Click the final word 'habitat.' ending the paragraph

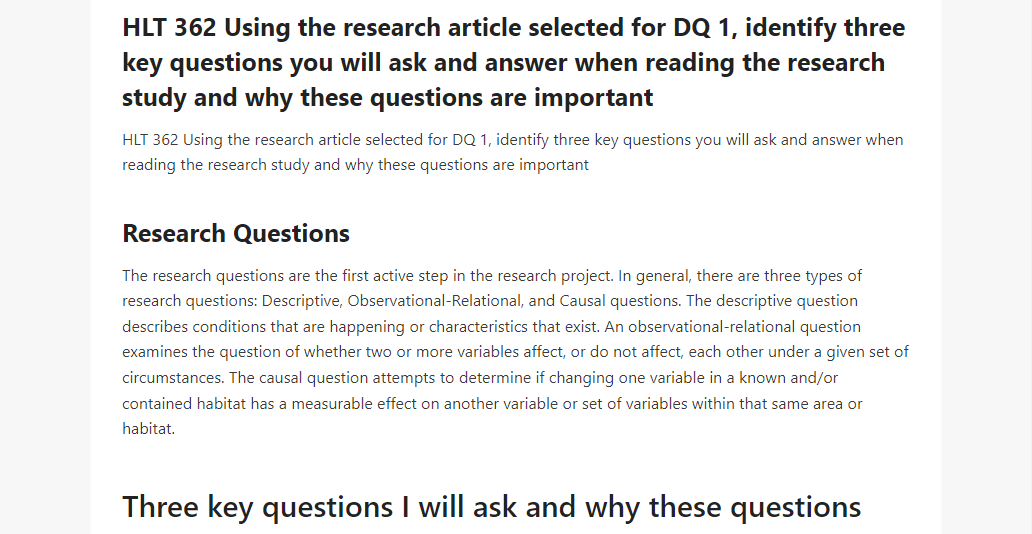tap(149, 429)
